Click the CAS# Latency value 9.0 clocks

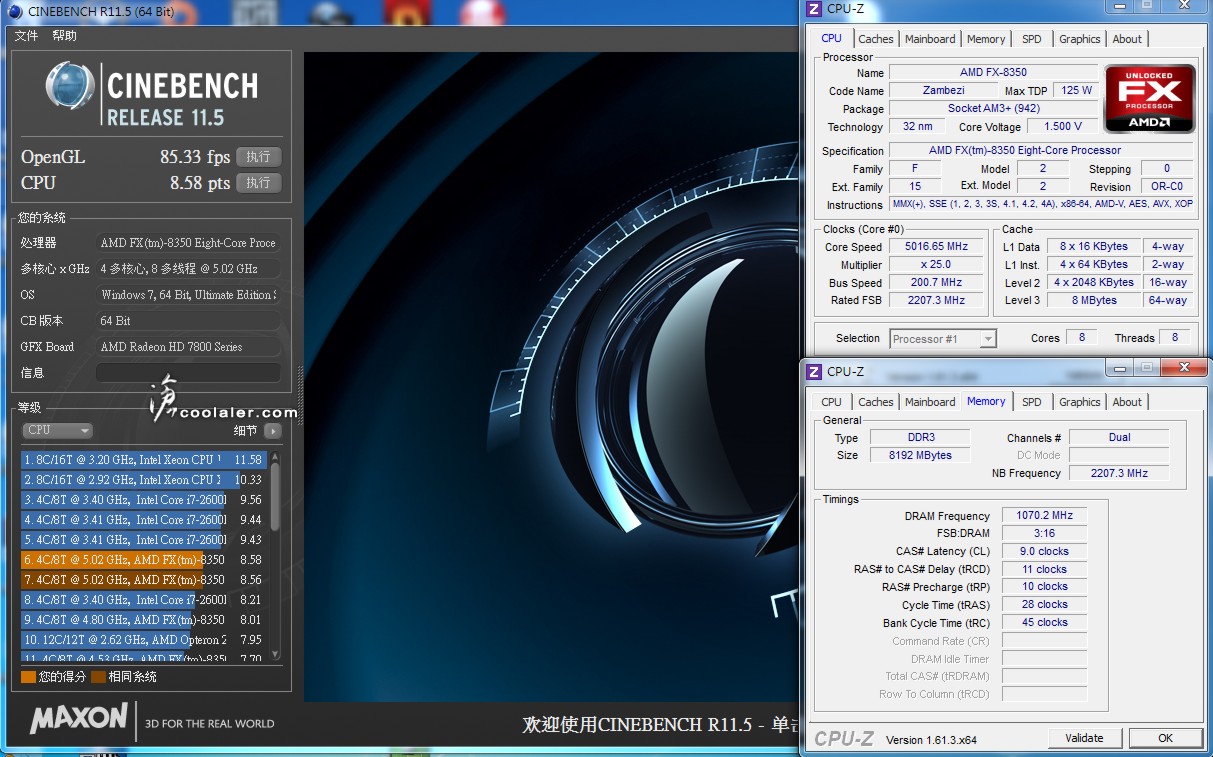point(1044,552)
